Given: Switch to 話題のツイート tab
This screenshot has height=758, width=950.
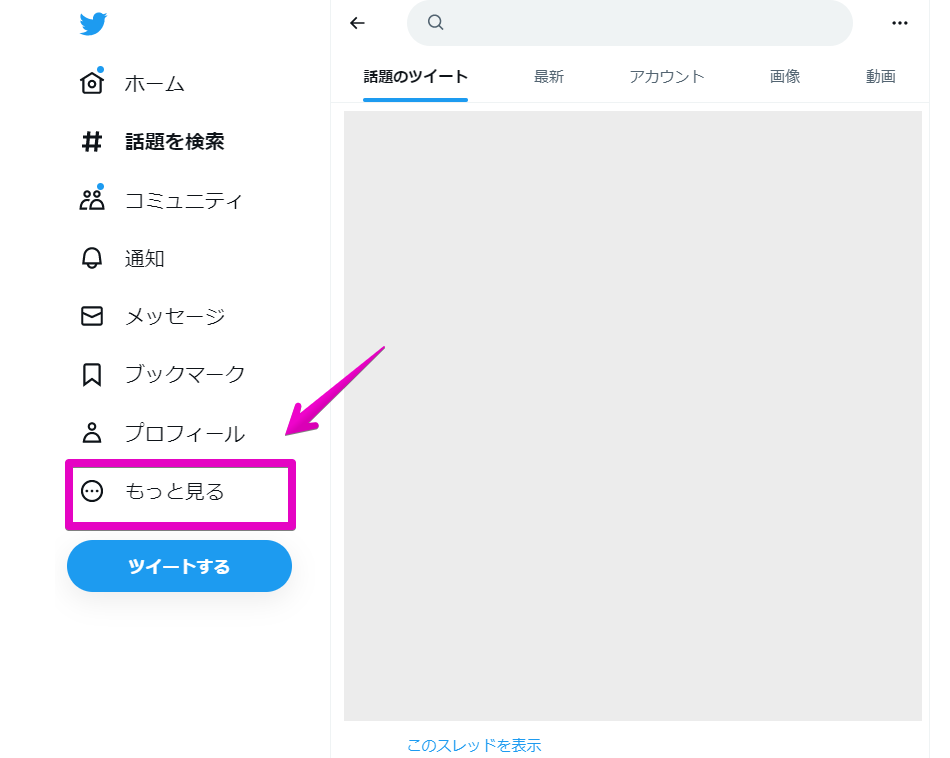Looking at the screenshot, I should click(x=415, y=77).
